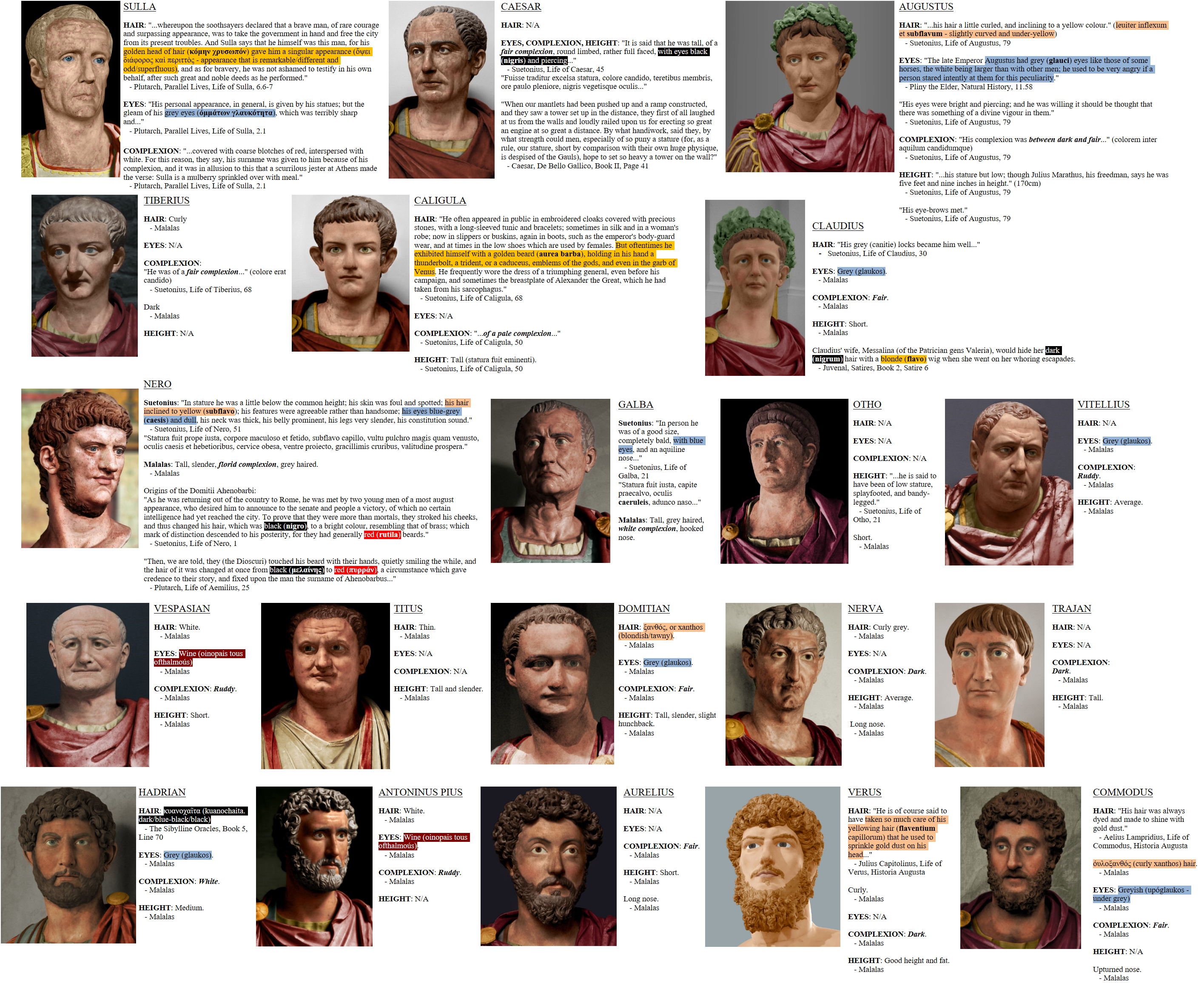Image resolution: width=1204 pixels, height=983 pixels.
Task: Click the TIBERIUS heading
Action: pos(166,200)
